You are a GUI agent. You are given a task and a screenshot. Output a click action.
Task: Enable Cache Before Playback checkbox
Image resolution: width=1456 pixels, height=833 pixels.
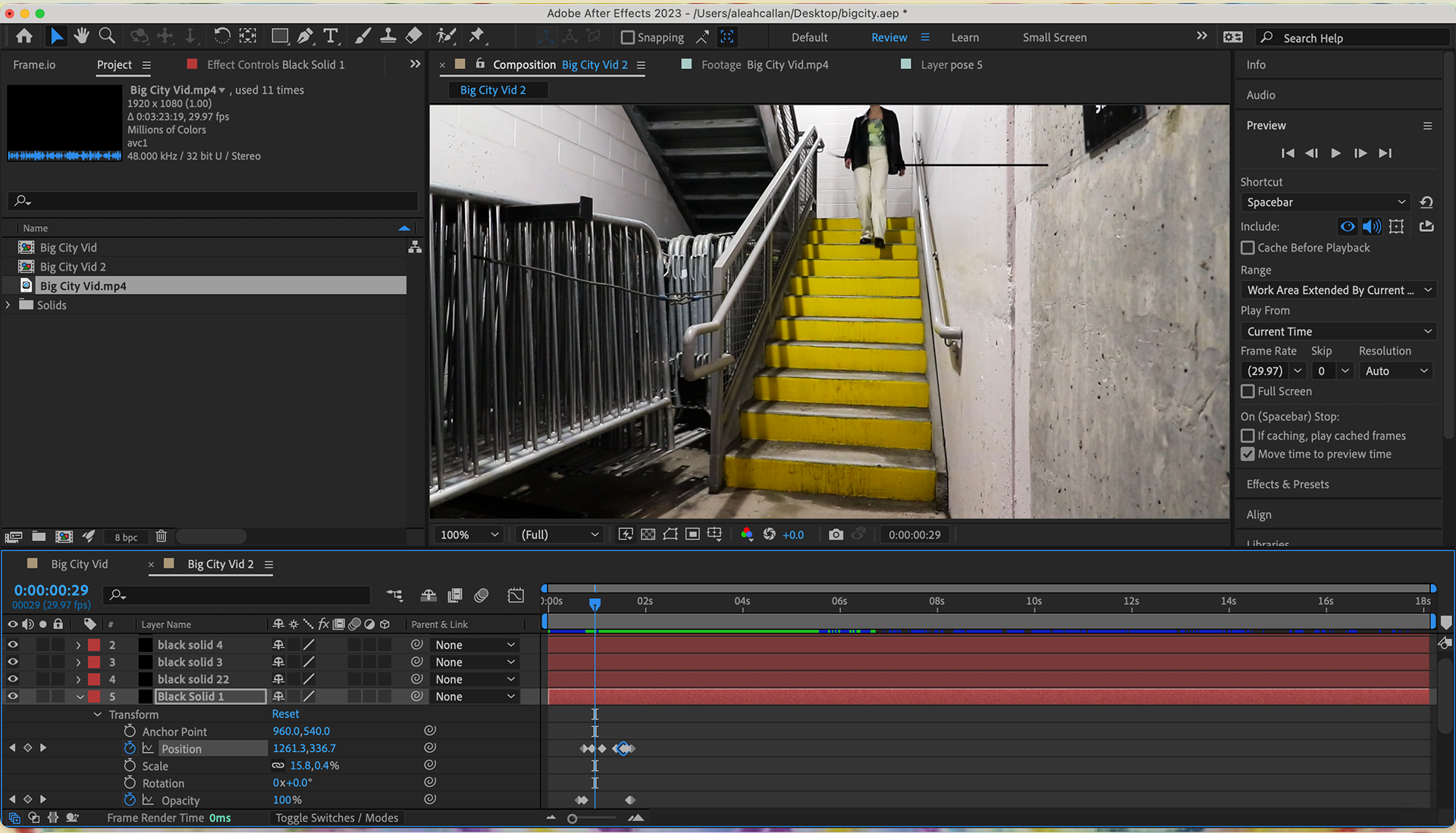click(1247, 248)
